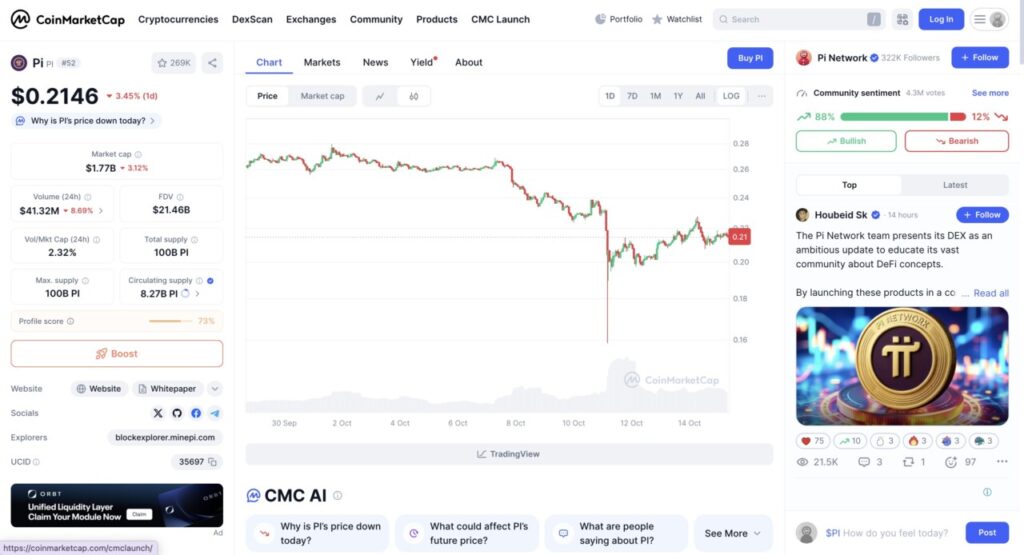
Task: Open the chart's three-dot more options menu
Action: (x=762, y=96)
